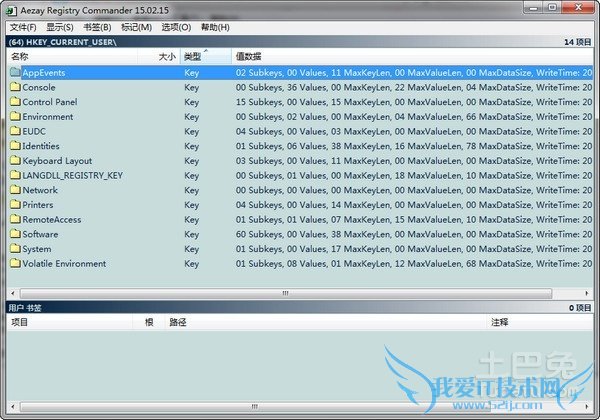
Task: Minimize the Registry Commander window
Action: [534, 8]
